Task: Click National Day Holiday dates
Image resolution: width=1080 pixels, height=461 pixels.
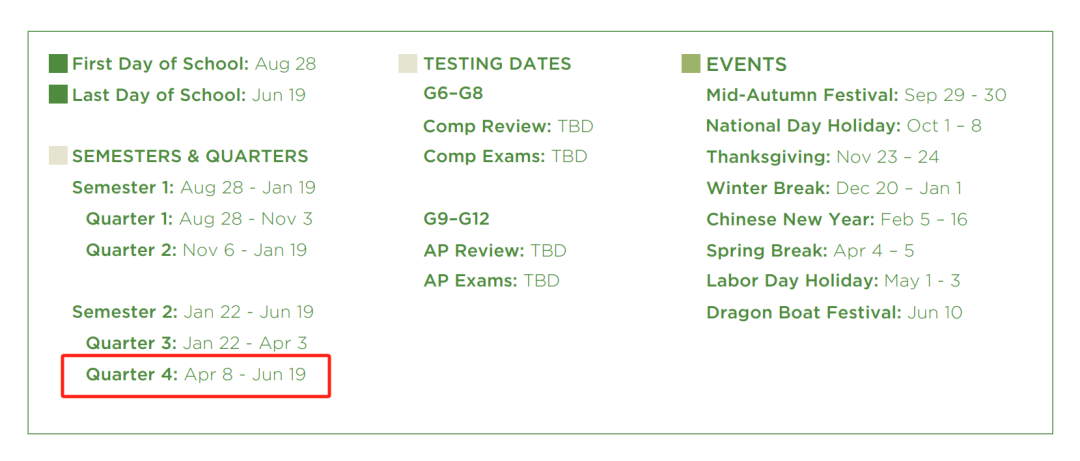Action: (x=944, y=126)
